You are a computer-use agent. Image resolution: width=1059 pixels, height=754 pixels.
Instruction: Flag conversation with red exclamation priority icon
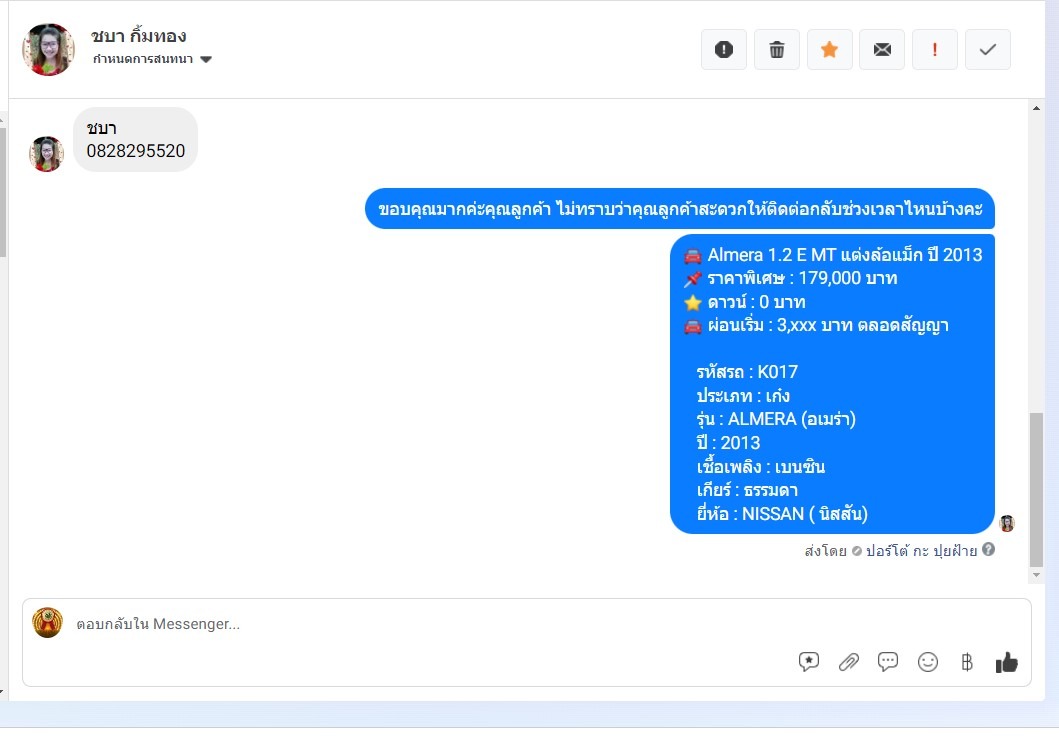[935, 49]
